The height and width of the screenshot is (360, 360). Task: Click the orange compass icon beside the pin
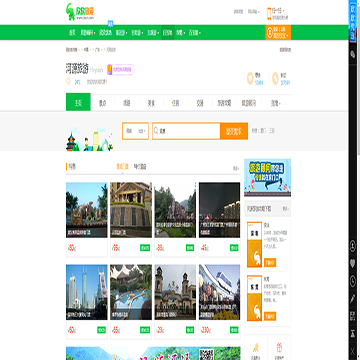275,78
